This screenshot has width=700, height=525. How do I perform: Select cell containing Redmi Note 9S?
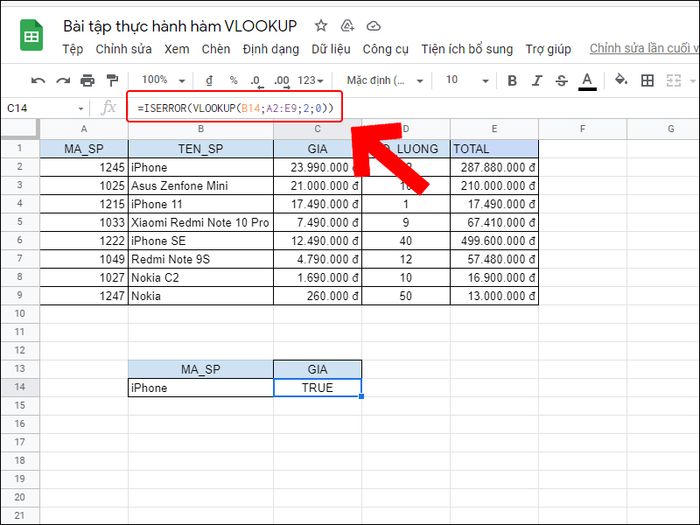tap(201, 259)
